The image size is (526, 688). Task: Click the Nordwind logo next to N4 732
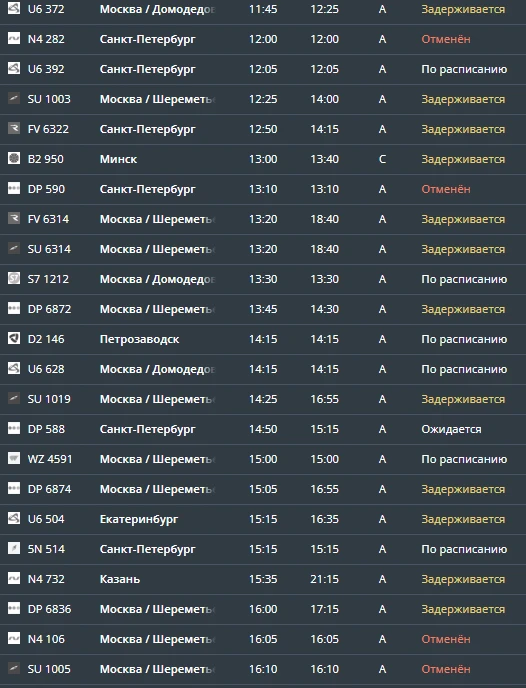pos(14,578)
